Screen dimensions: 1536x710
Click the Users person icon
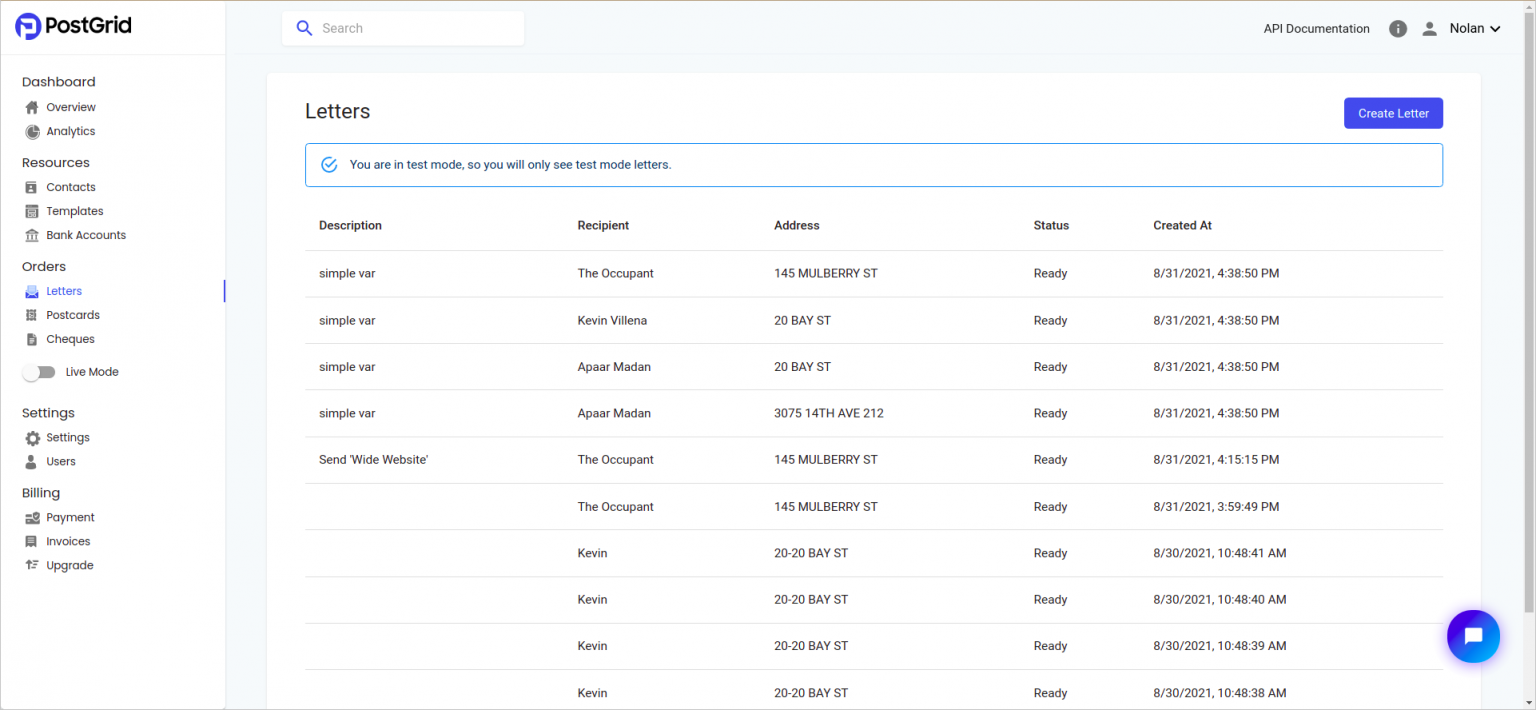(32, 462)
